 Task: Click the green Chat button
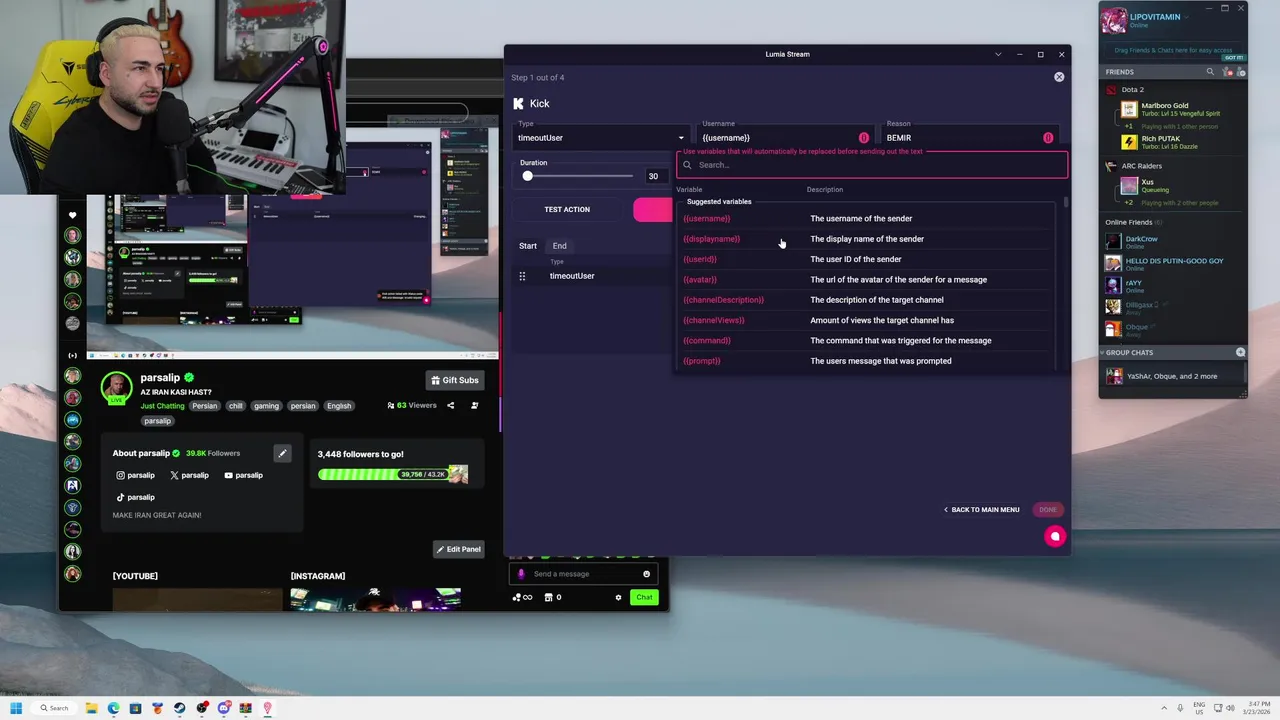(644, 597)
